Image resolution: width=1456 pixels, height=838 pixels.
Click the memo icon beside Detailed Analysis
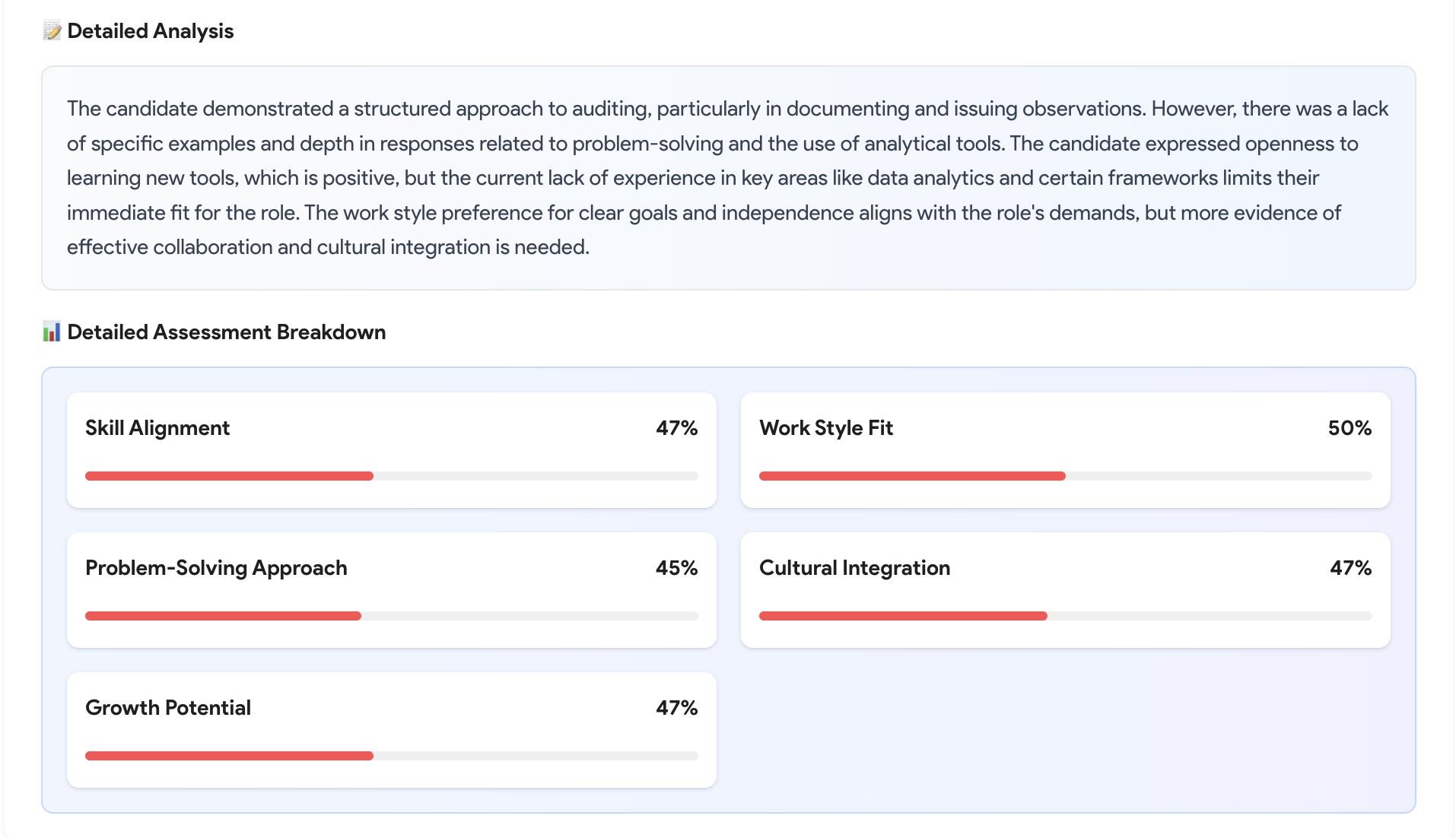pyautogui.click(x=52, y=31)
